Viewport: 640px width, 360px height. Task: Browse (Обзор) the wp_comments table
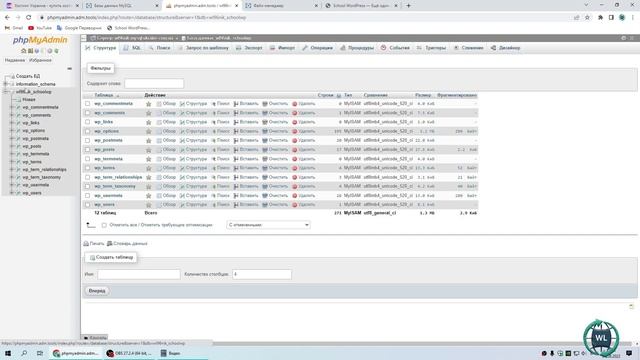tap(166, 113)
